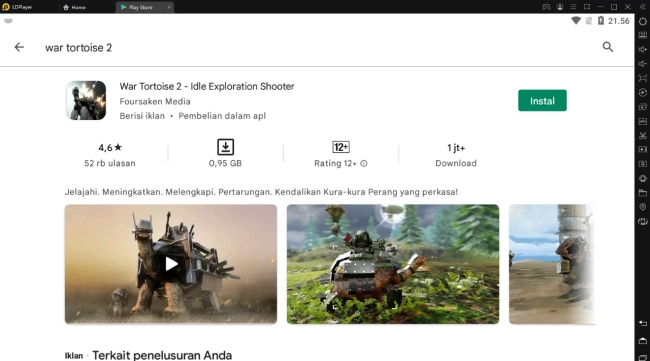This screenshot has height=361, width=650.
Task: Close the Play Store tab
Action: click(x=169, y=7)
